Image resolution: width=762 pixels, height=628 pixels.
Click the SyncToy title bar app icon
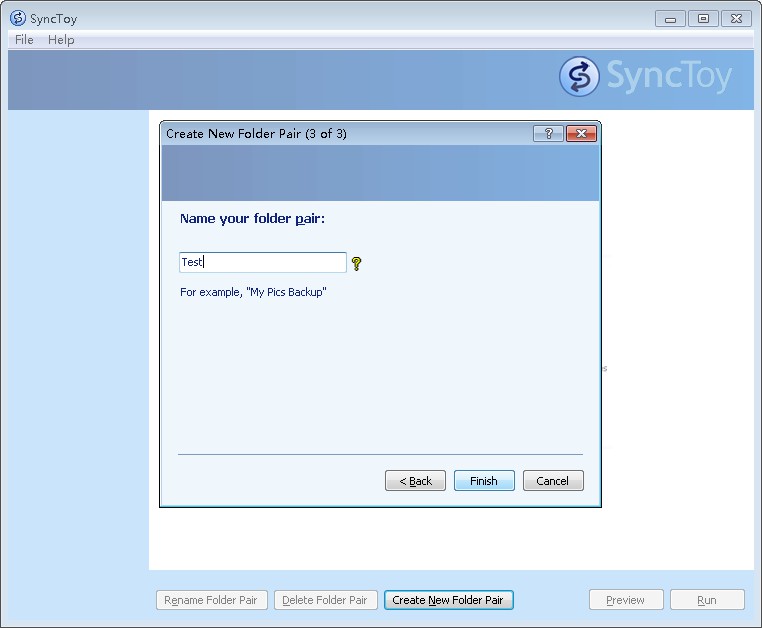tap(17, 18)
